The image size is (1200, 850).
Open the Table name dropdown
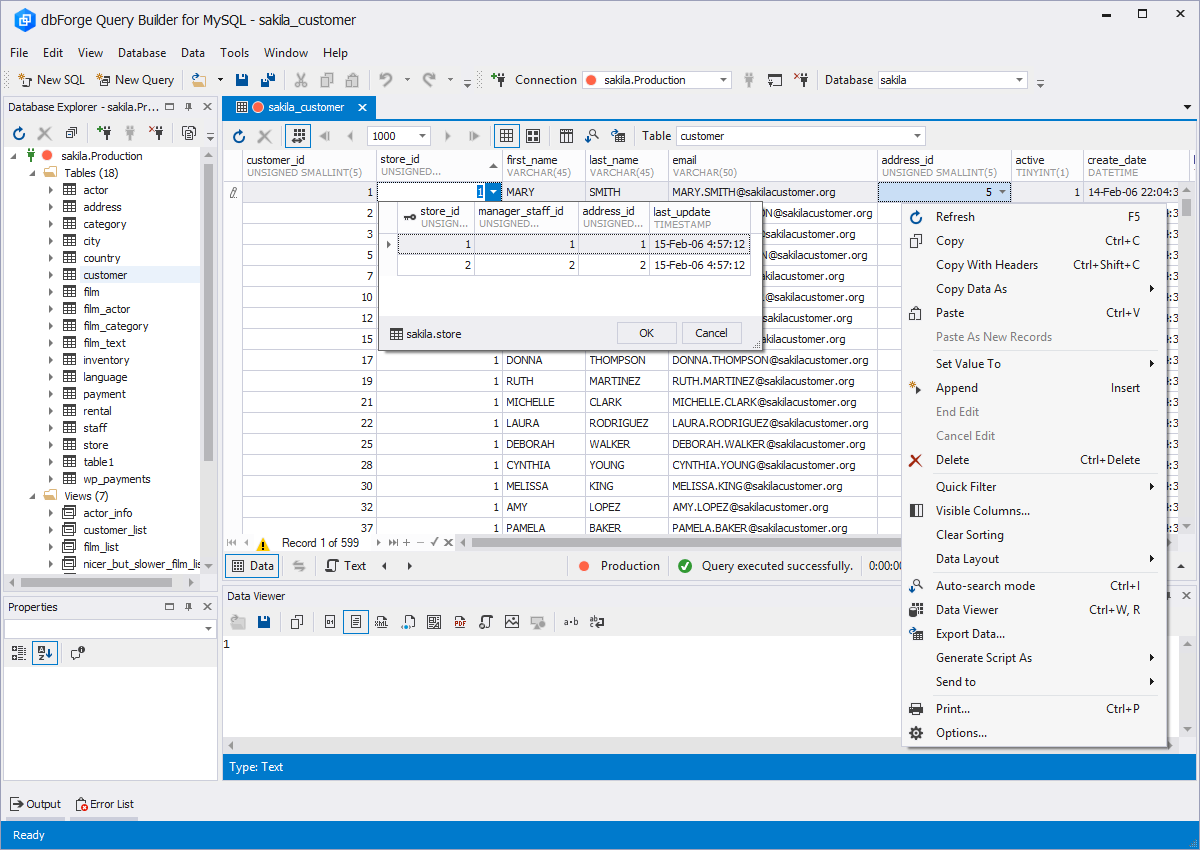tap(917, 136)
